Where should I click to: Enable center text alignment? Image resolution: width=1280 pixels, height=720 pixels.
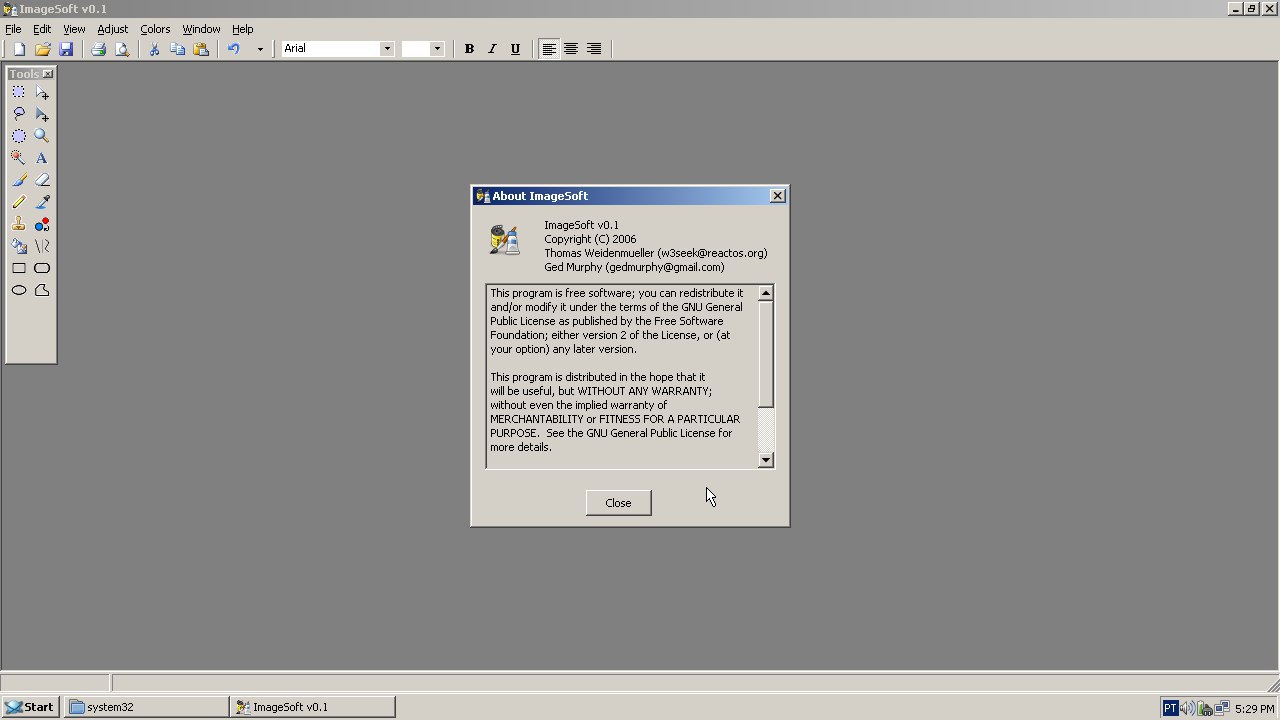571,49
